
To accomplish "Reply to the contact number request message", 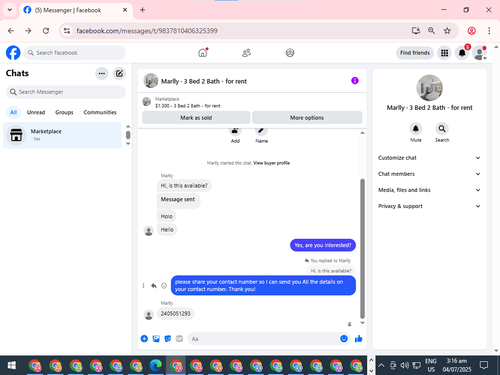I will pyautogui.click(x=154, y=286).
